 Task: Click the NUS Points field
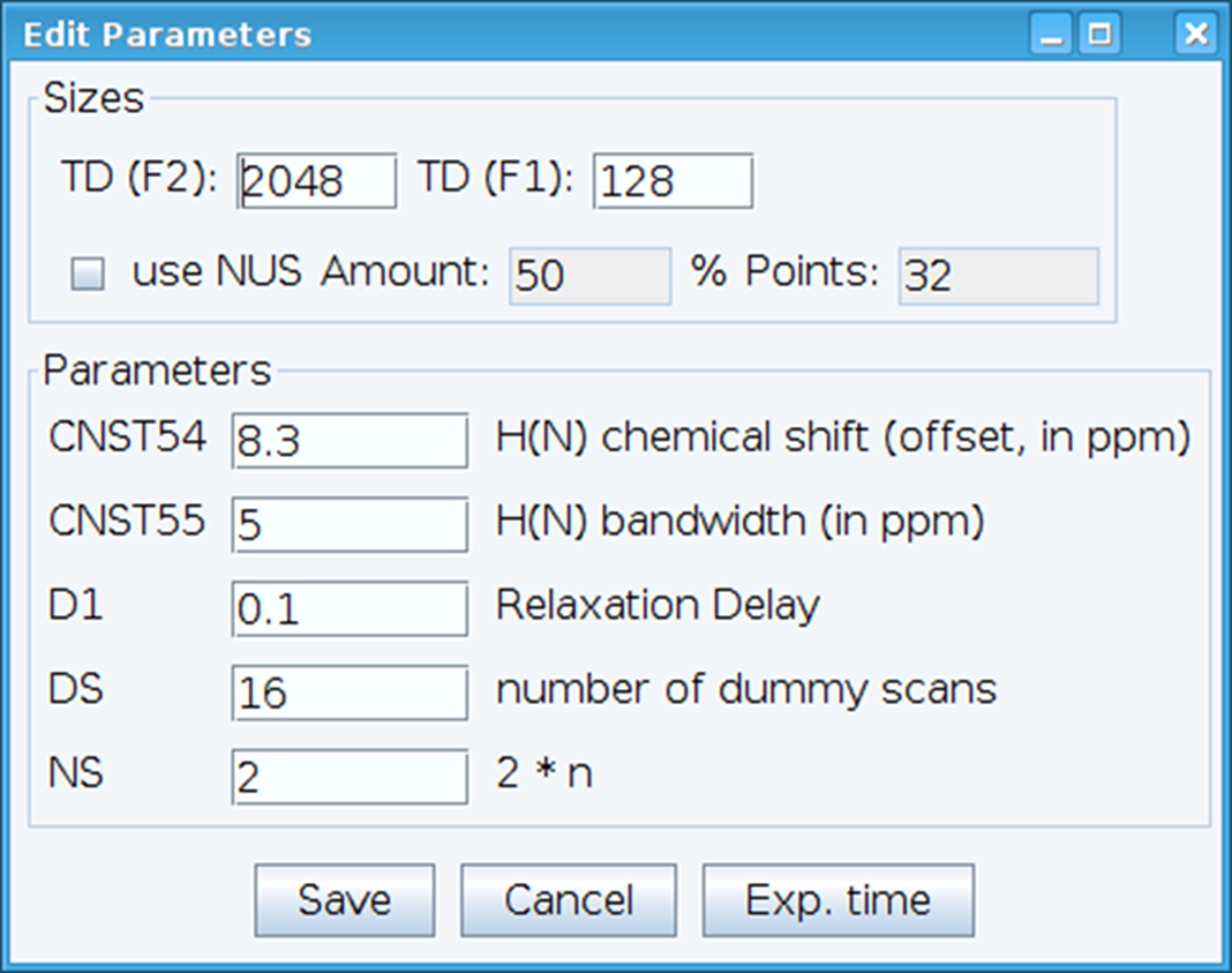coord(998,276)
